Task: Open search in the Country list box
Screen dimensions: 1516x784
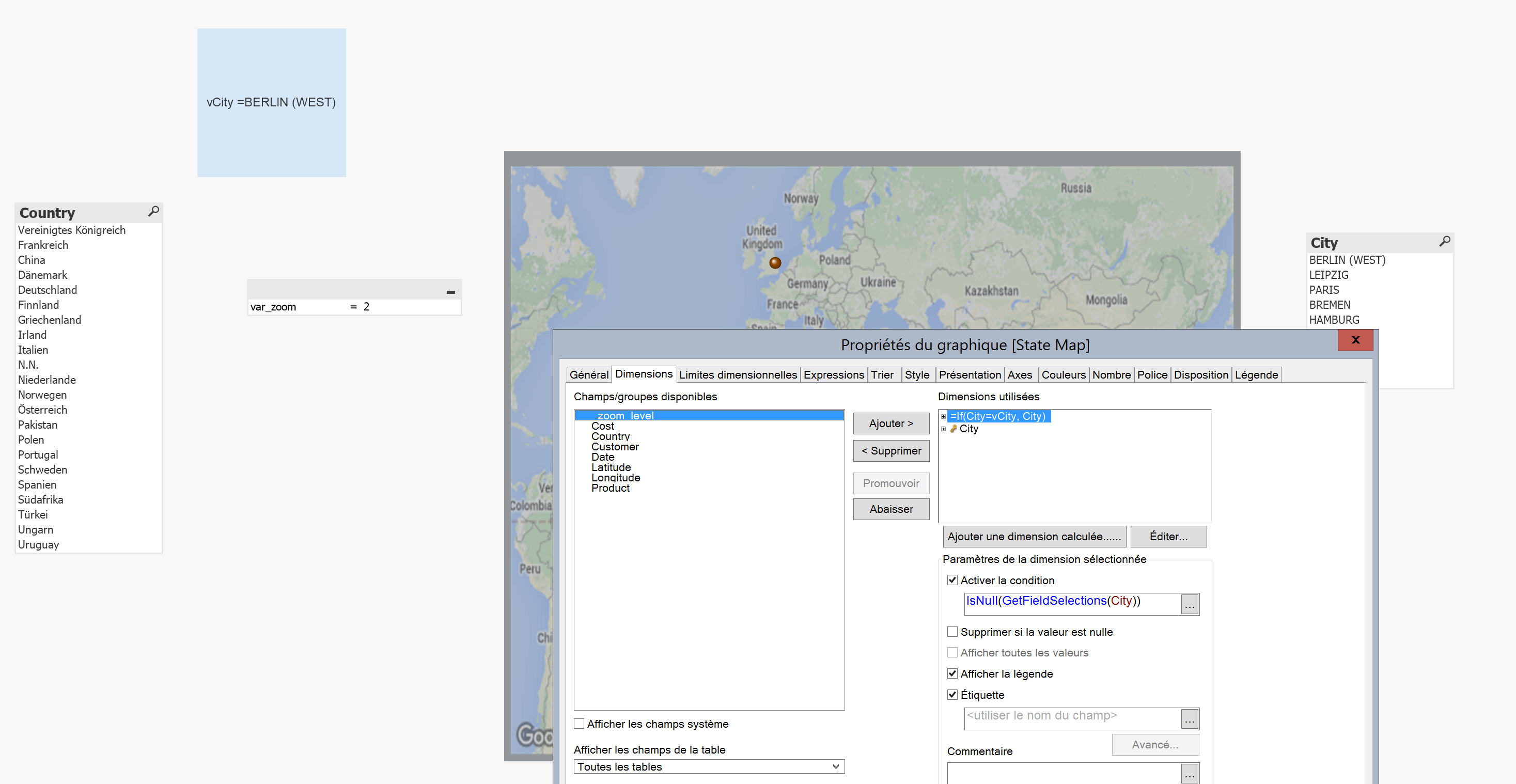Action: pyautogui.click(x=153, y=211)
